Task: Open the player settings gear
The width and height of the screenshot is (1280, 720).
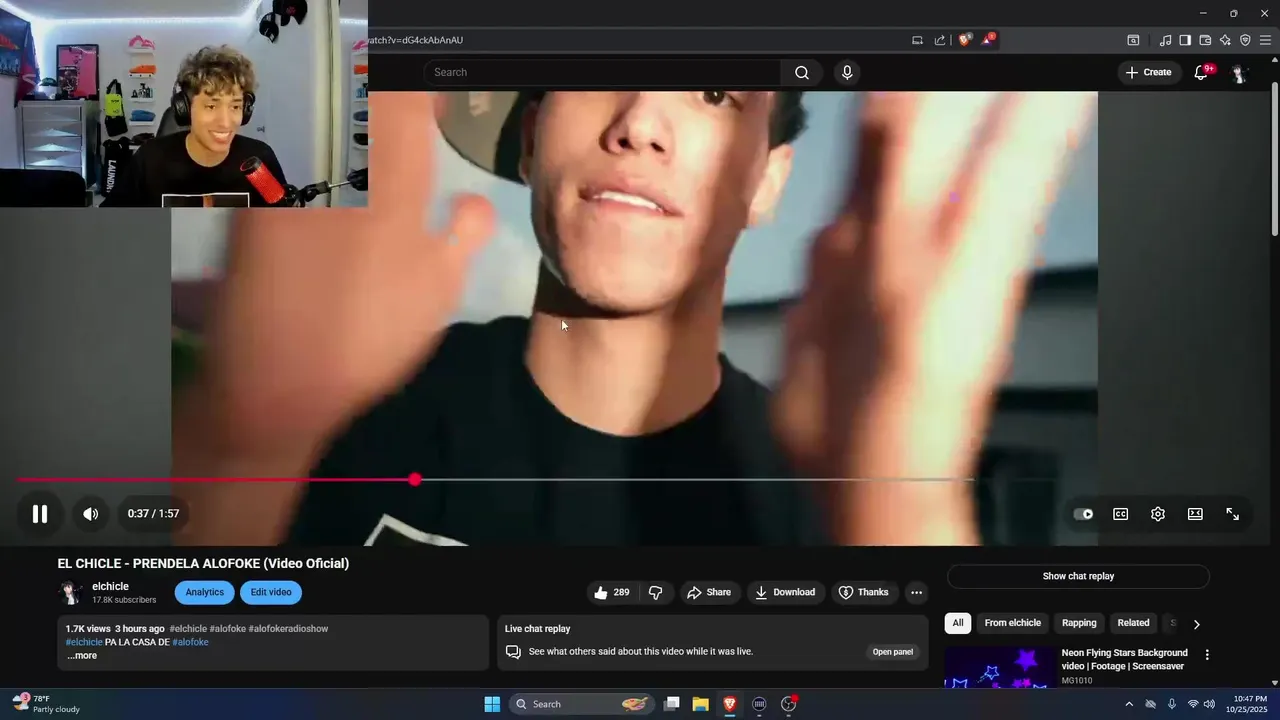Action: click(1158, 514)
